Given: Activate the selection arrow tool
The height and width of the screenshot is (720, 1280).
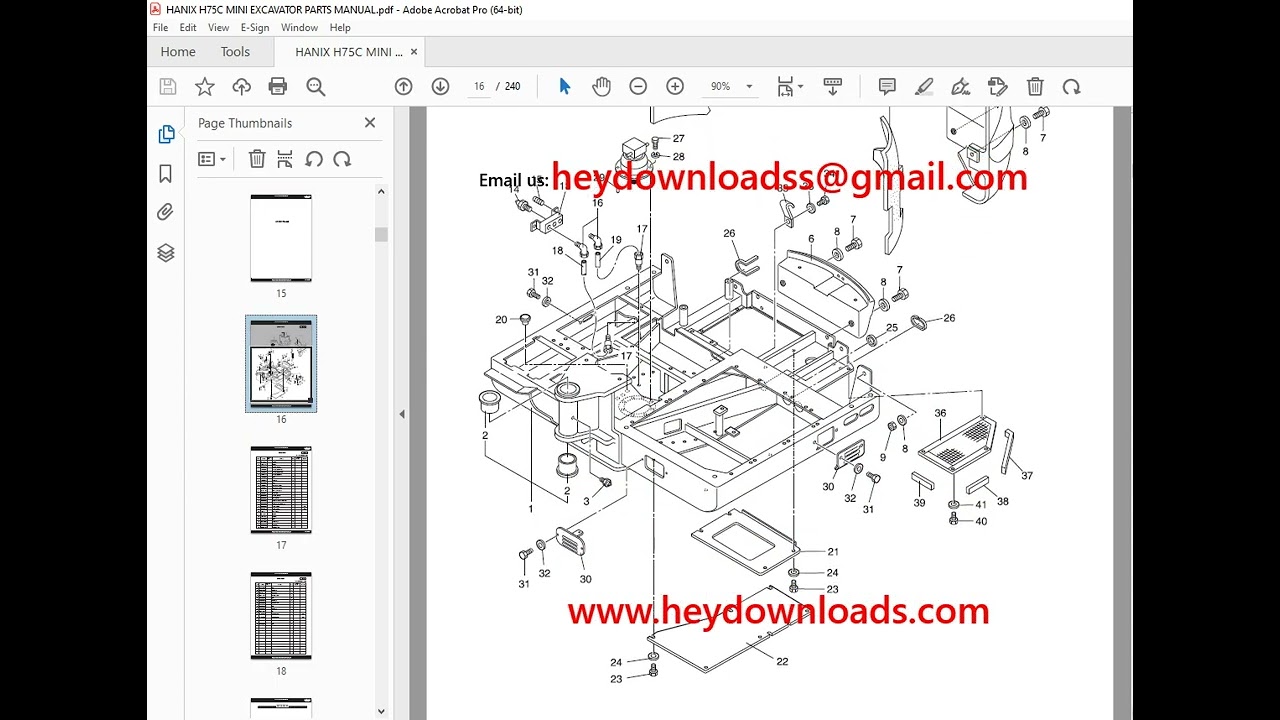Looking at the screenshot, I should point(564,87).
